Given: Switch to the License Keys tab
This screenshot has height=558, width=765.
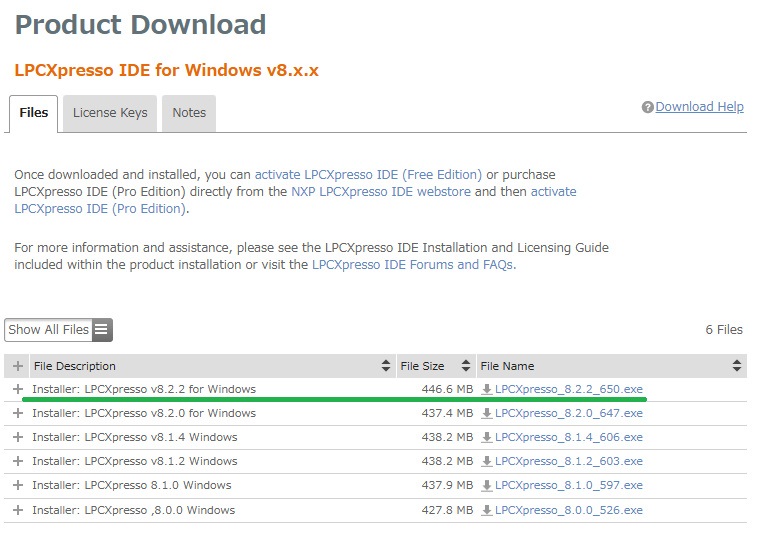Looking at the screenshot, I should click(x=110, y=113).
